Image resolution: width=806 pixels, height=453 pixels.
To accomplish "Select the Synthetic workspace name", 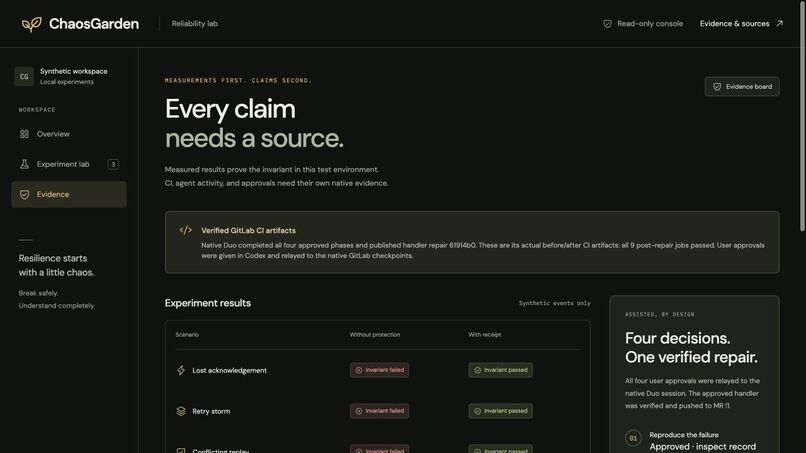I will pos(74,71).
